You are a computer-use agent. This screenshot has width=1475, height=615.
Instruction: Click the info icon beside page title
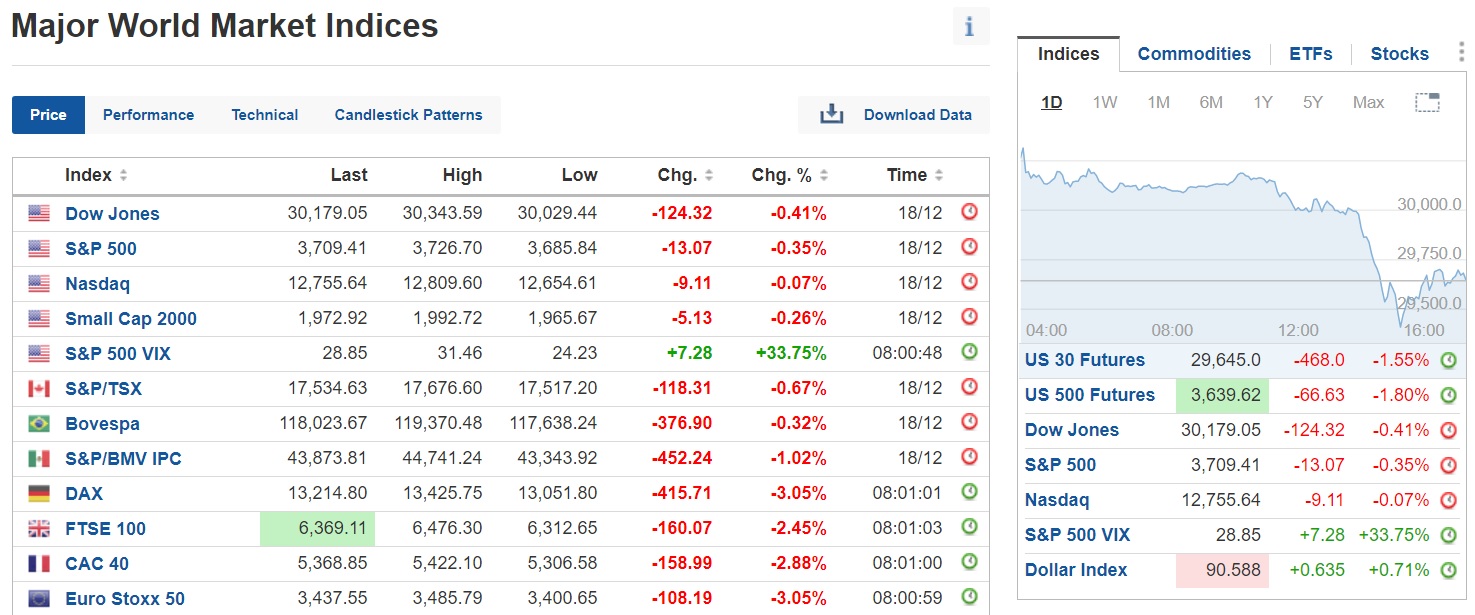pyautogui.click(x=970, y=27)
